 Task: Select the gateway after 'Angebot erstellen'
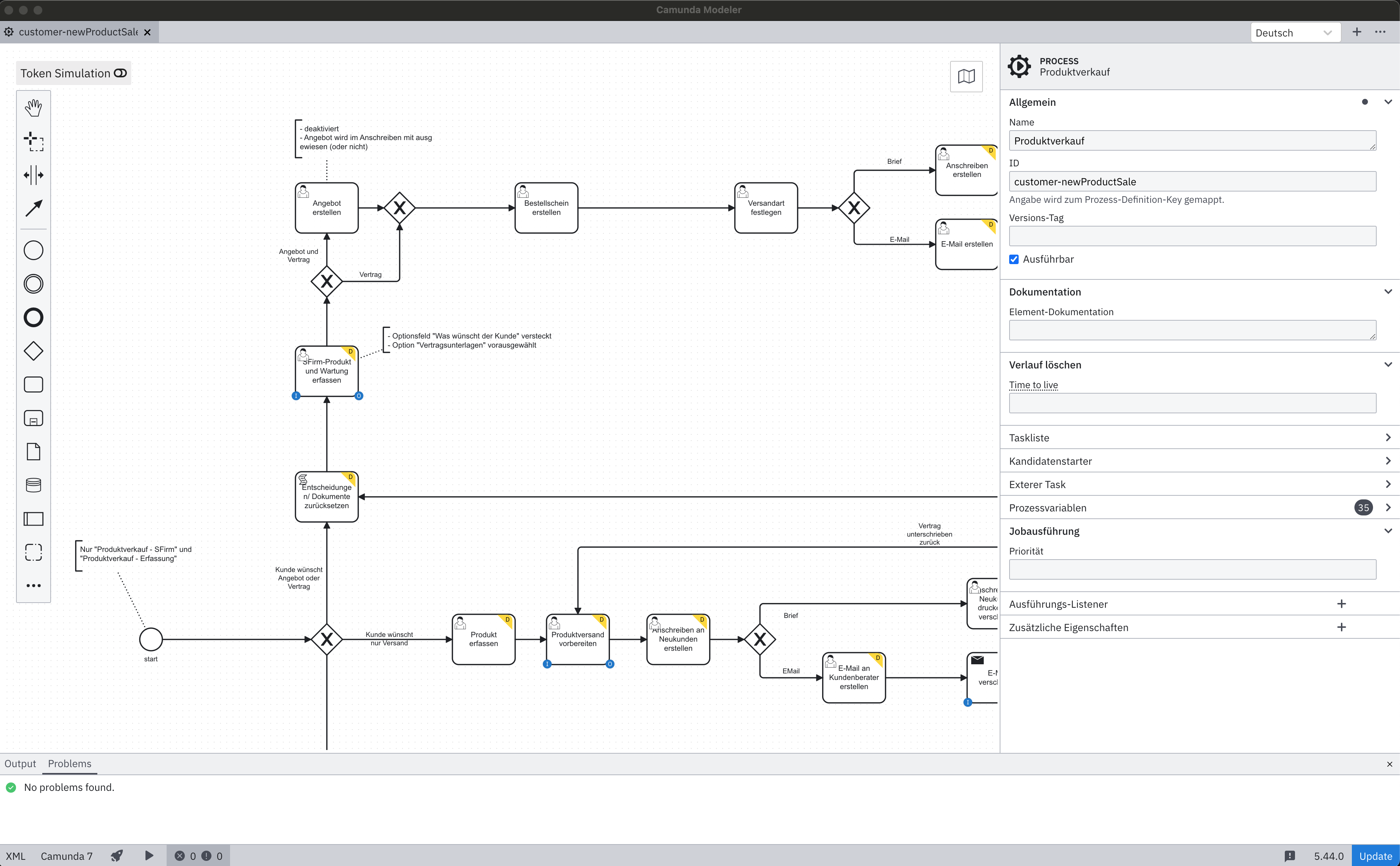pyautogui.click(x=400, y=208)
